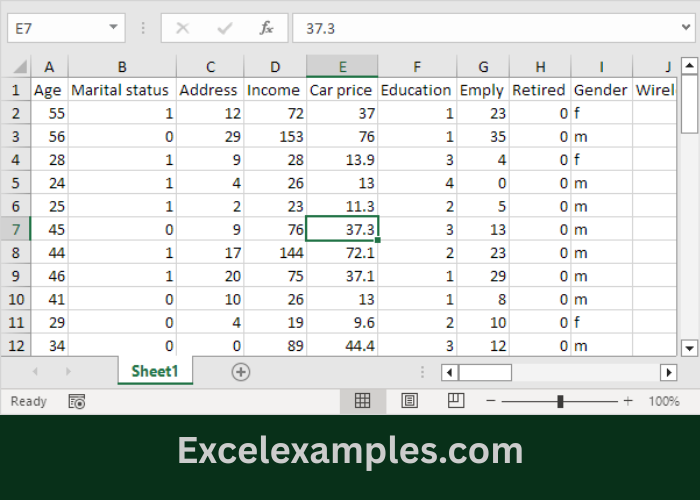The width and height of the screenshot is (700, 500).
Task: Click the formula bar showing 37.3
Action: coord(490,28)
